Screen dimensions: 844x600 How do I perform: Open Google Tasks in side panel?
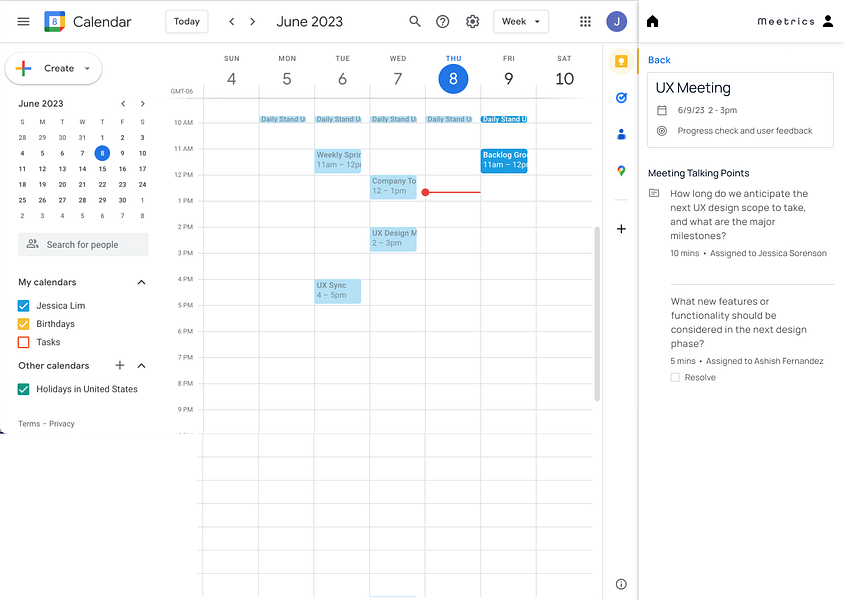621,98
